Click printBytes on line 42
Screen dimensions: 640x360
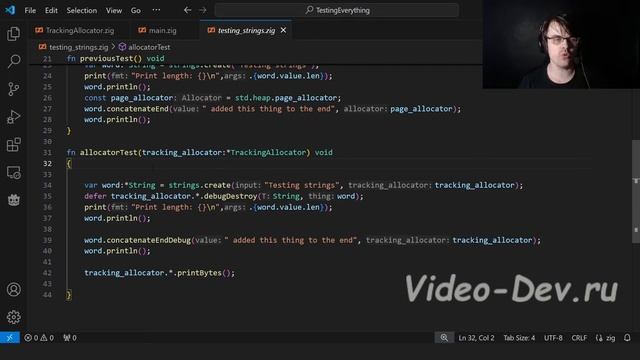200,273
